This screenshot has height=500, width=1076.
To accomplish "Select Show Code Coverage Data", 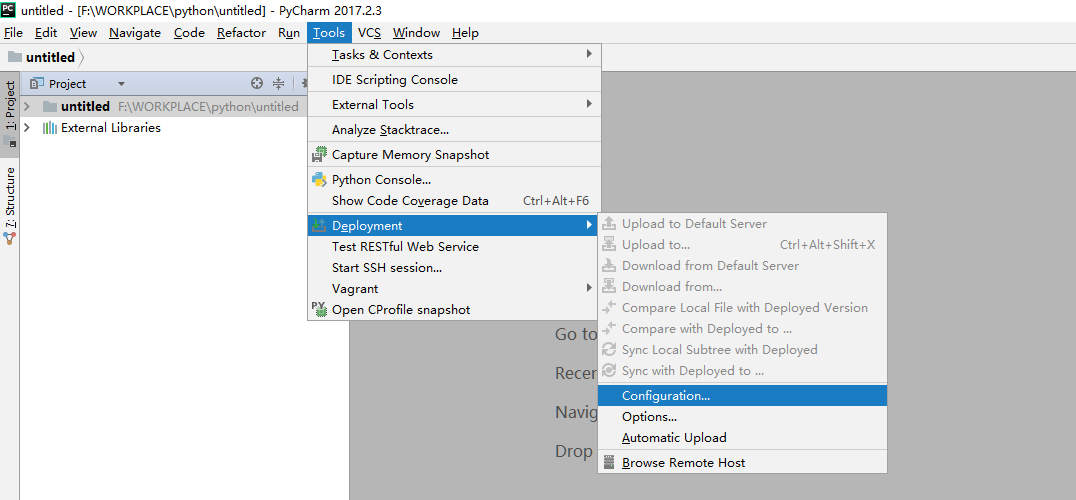I will (454, 201).
